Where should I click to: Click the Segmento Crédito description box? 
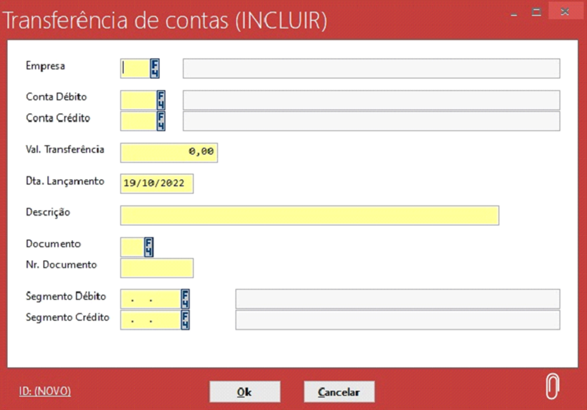click(x=398, y=320)
